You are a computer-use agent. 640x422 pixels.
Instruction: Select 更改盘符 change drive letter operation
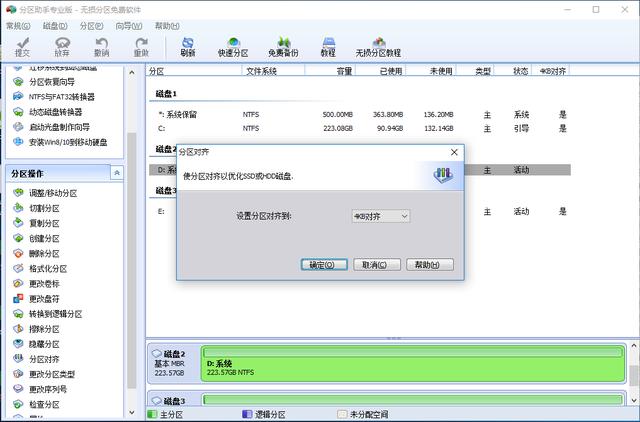pyautogui.click(x=36, y=299)
